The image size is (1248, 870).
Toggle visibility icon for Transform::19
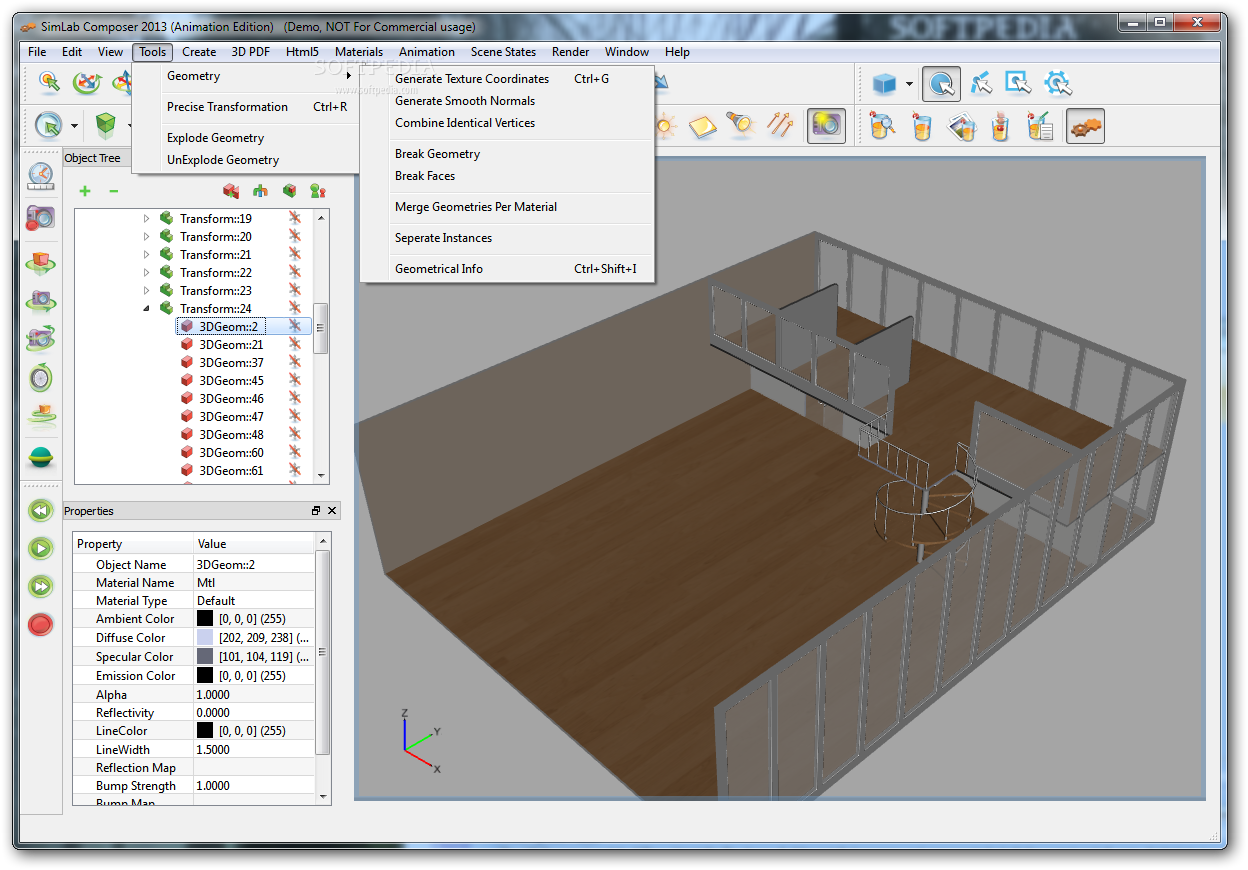295,218
